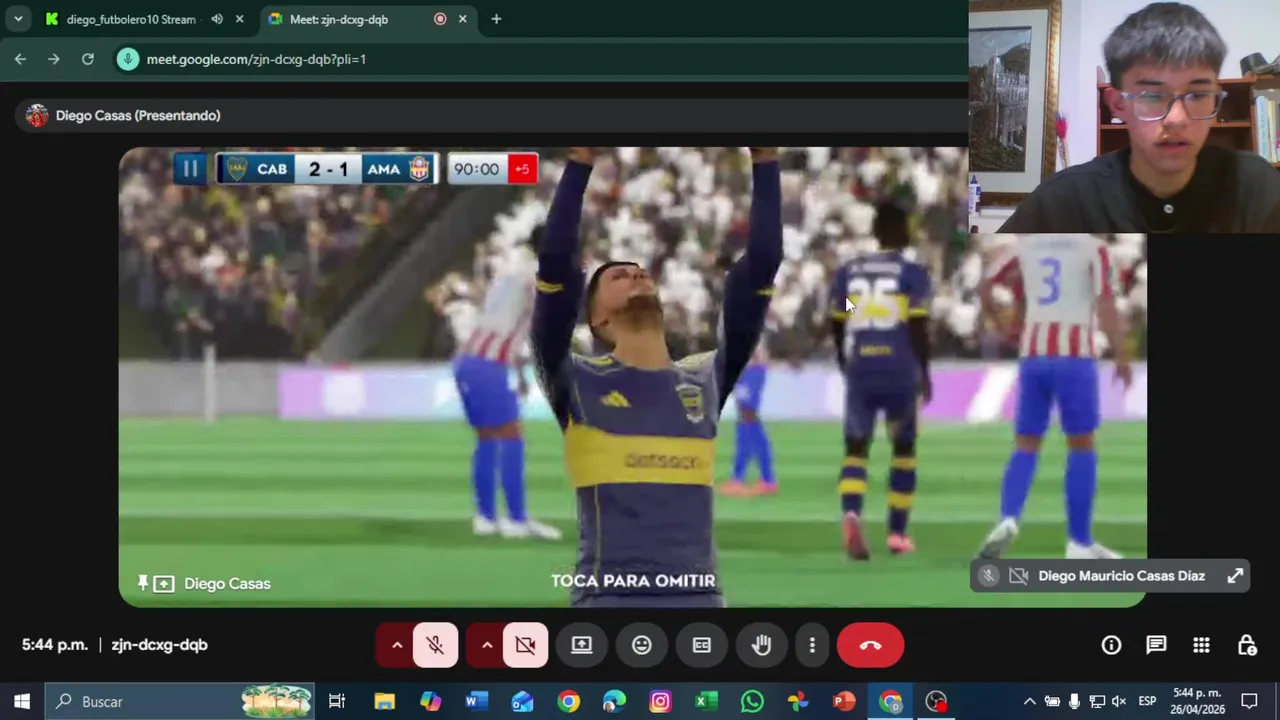
Task: Go back in browser history
Action: 20,59
